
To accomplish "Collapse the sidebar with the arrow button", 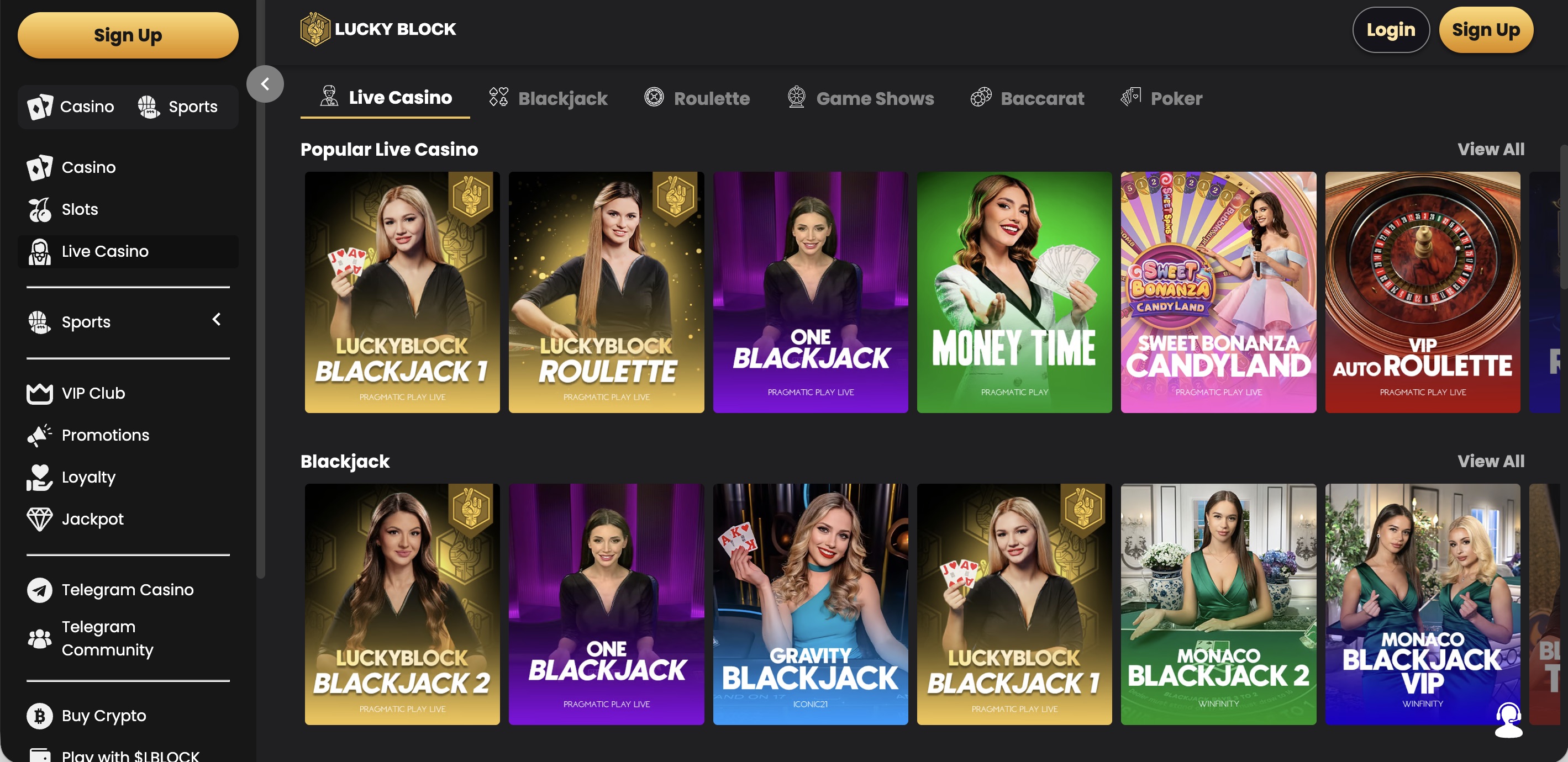I will [x=265, y=84].
